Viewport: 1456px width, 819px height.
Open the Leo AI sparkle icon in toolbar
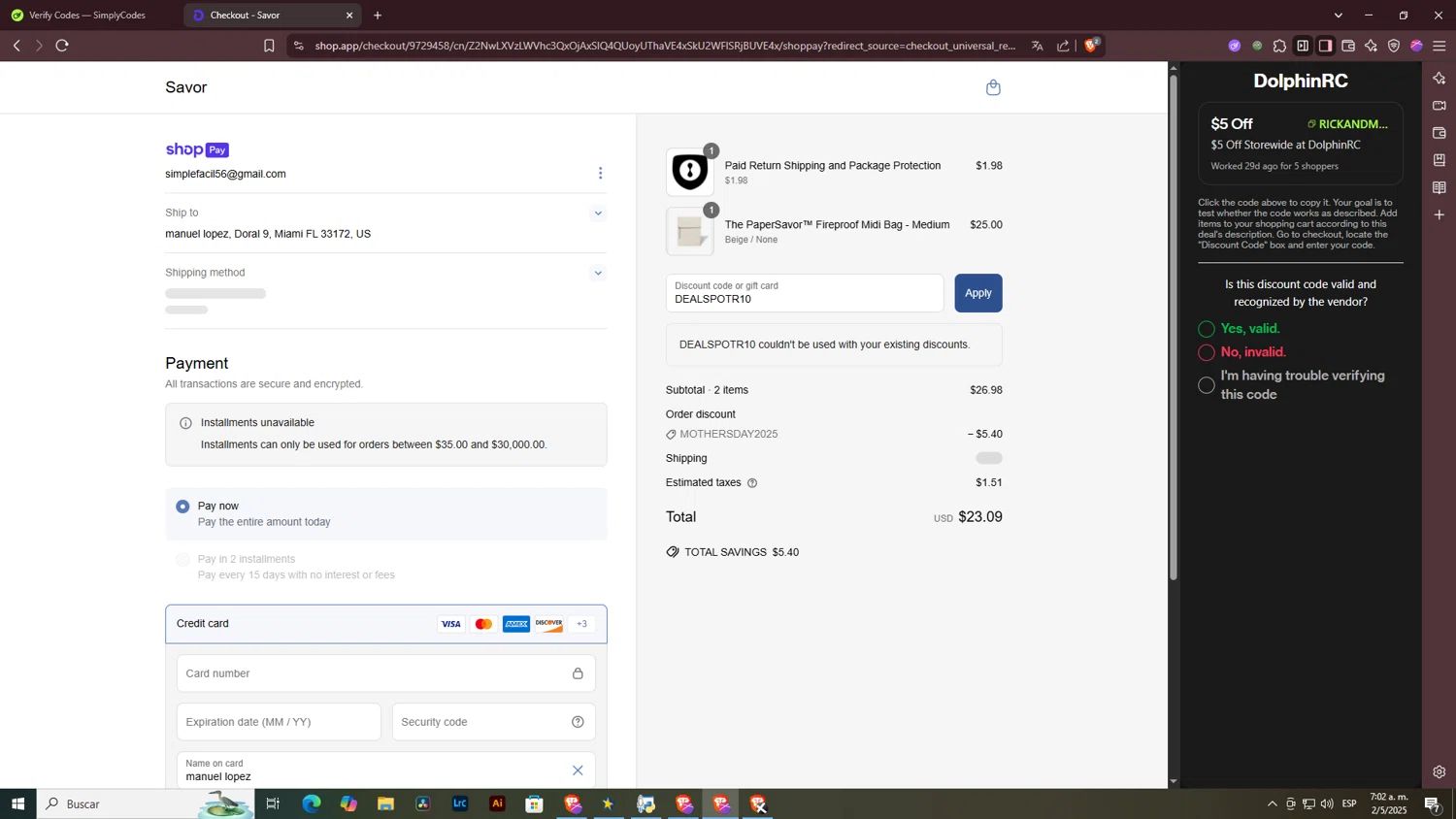(x=1371, y=46)
